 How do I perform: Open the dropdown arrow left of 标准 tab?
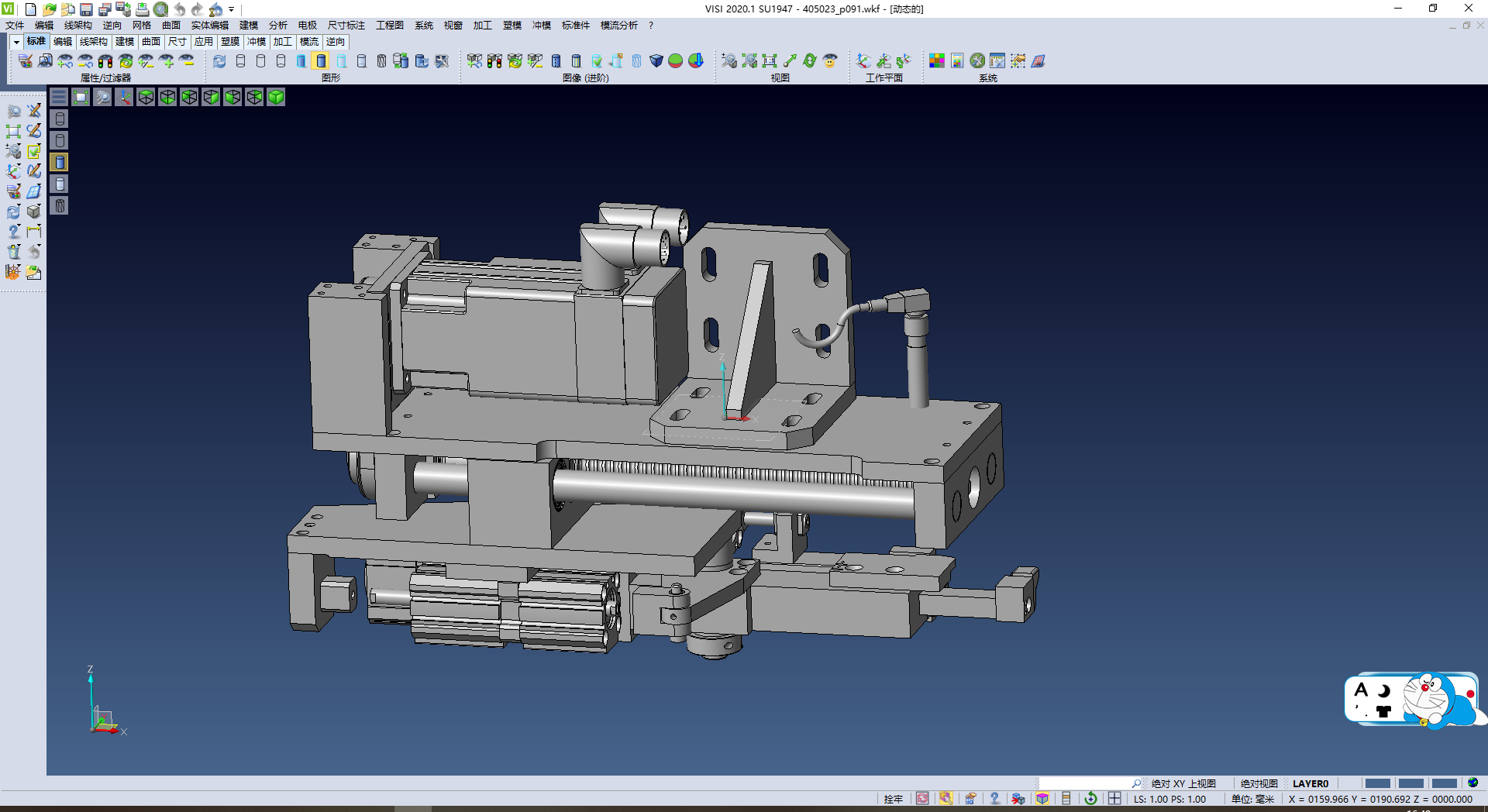point(16,42)
